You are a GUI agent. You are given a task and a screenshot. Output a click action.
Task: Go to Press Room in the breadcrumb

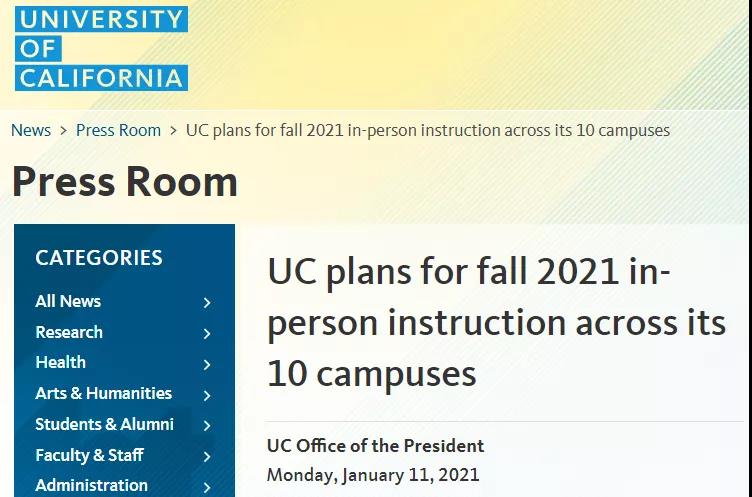118,130
